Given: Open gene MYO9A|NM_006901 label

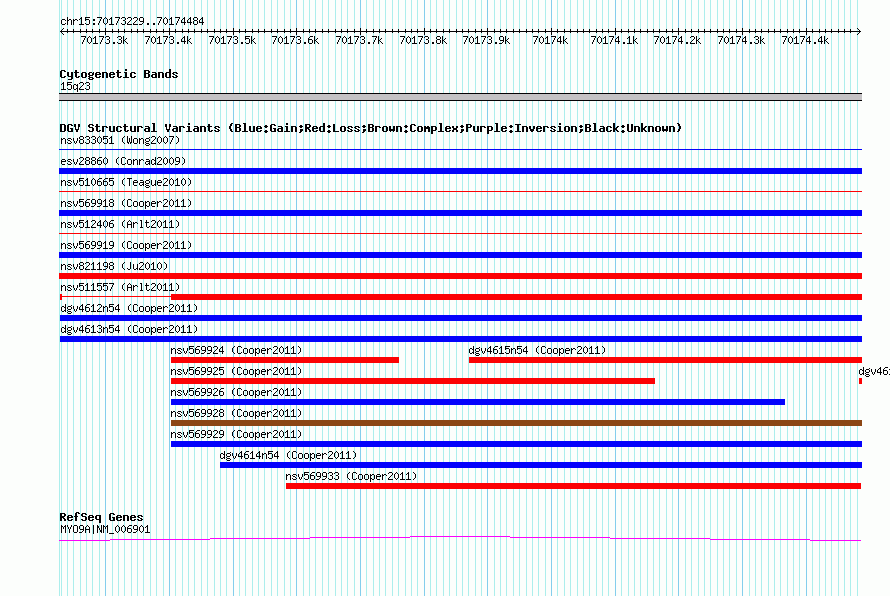Looking at the screenshot, I should 105,530.
